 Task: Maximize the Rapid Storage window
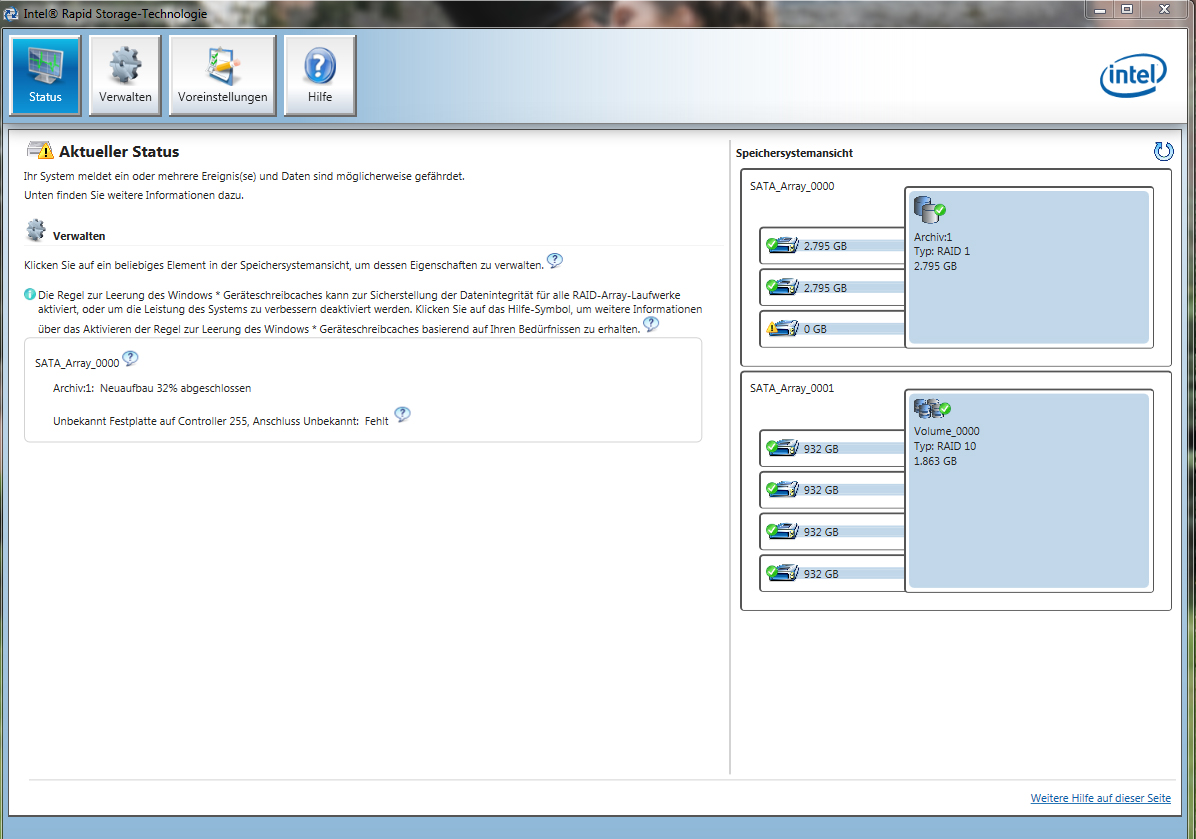pyautogui.click(x=1127, y=10)
